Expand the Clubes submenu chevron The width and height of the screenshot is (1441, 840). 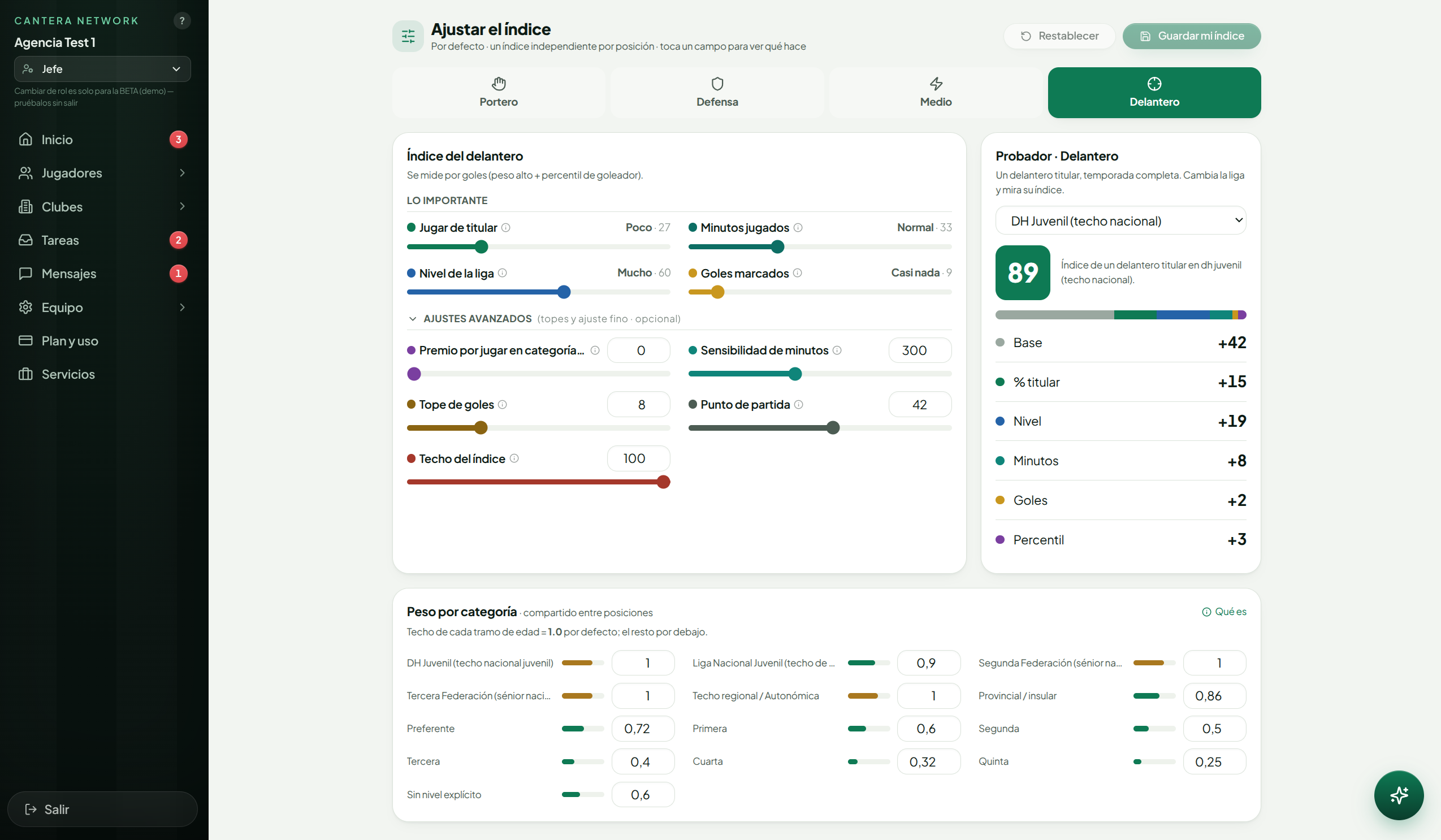[183, 206]
